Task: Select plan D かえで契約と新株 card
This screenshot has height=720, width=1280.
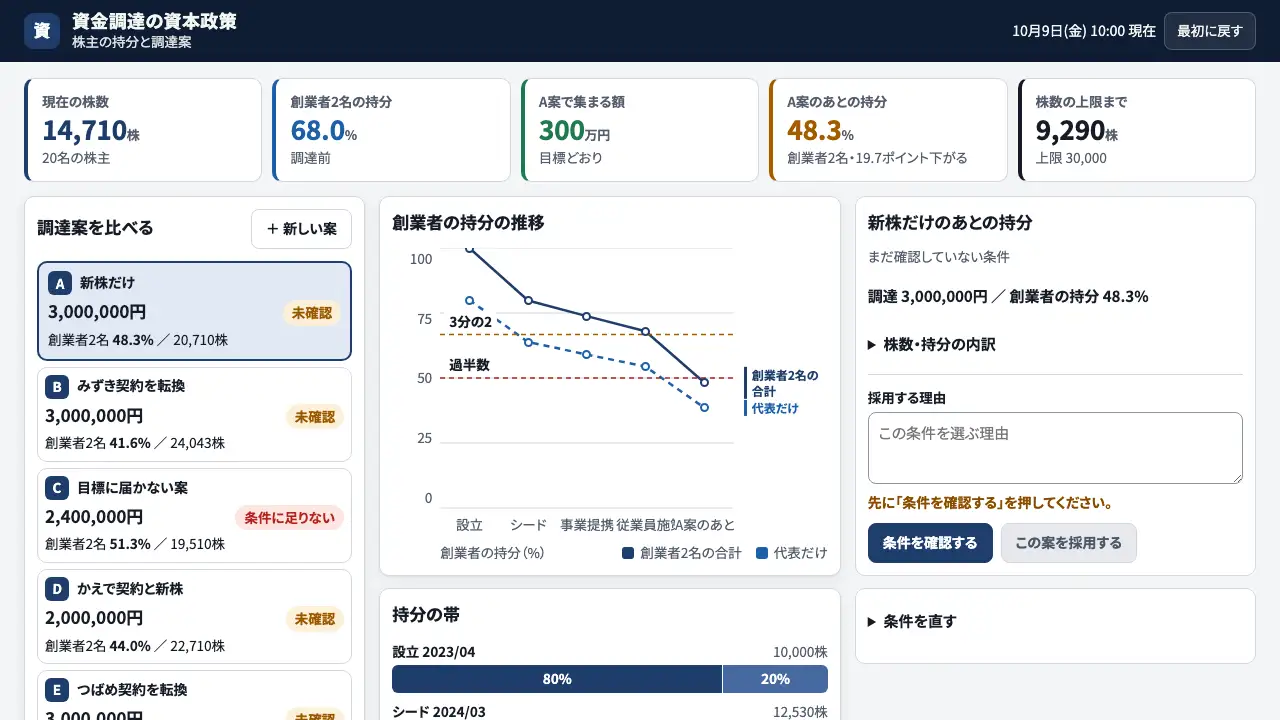Action: point(194,617)
